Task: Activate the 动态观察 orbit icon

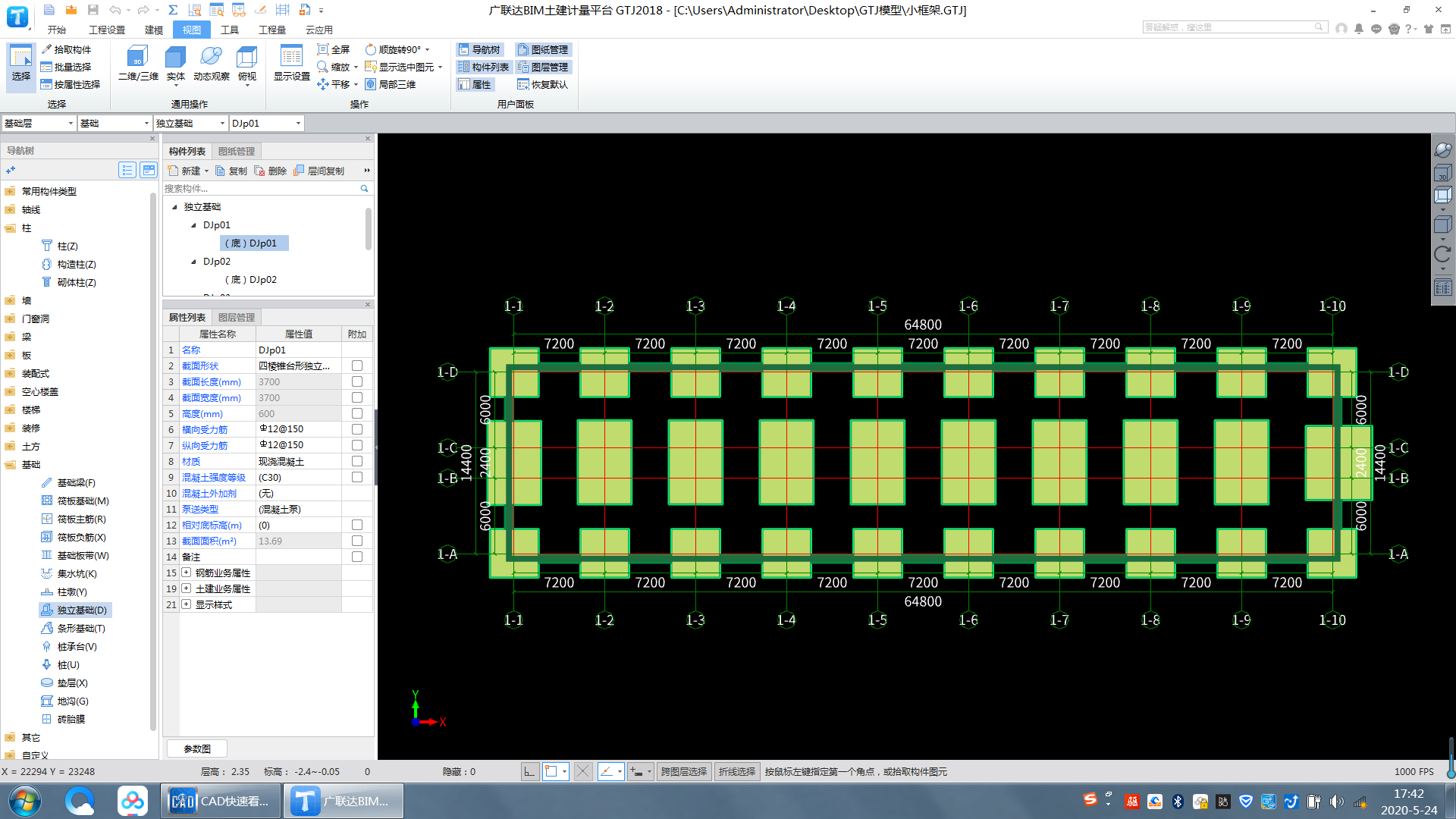Action: click(x=211, y=64)
